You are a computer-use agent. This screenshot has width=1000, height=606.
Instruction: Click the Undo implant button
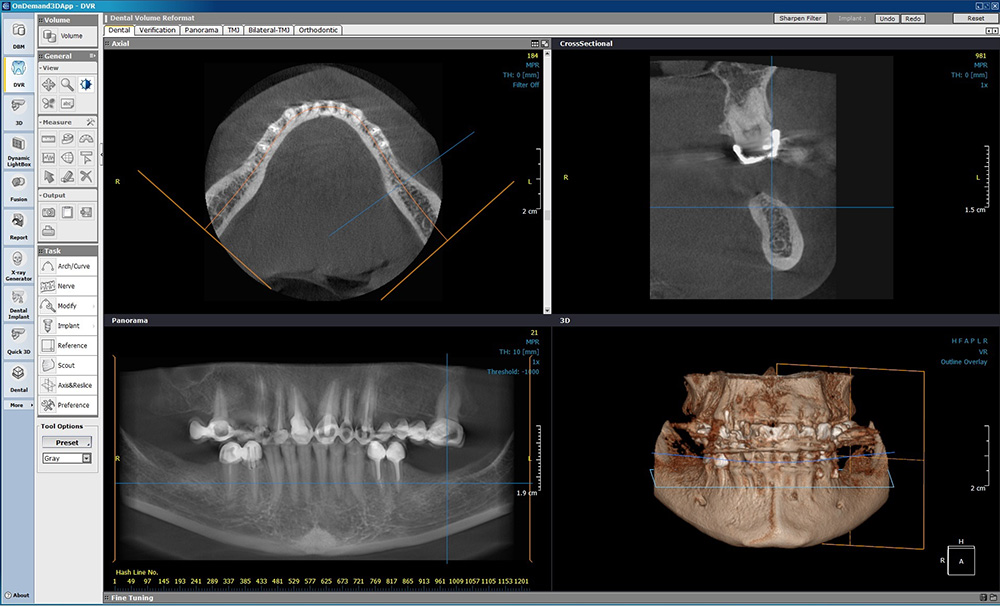887,18
